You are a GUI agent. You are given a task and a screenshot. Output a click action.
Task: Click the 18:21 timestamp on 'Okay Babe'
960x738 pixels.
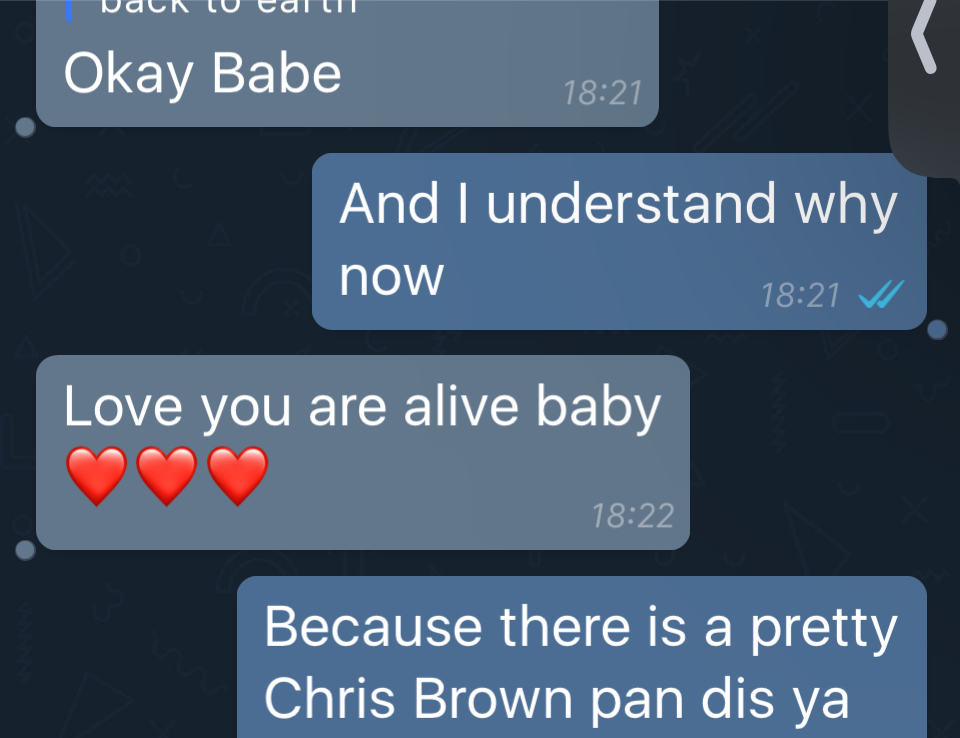point(602,93)
